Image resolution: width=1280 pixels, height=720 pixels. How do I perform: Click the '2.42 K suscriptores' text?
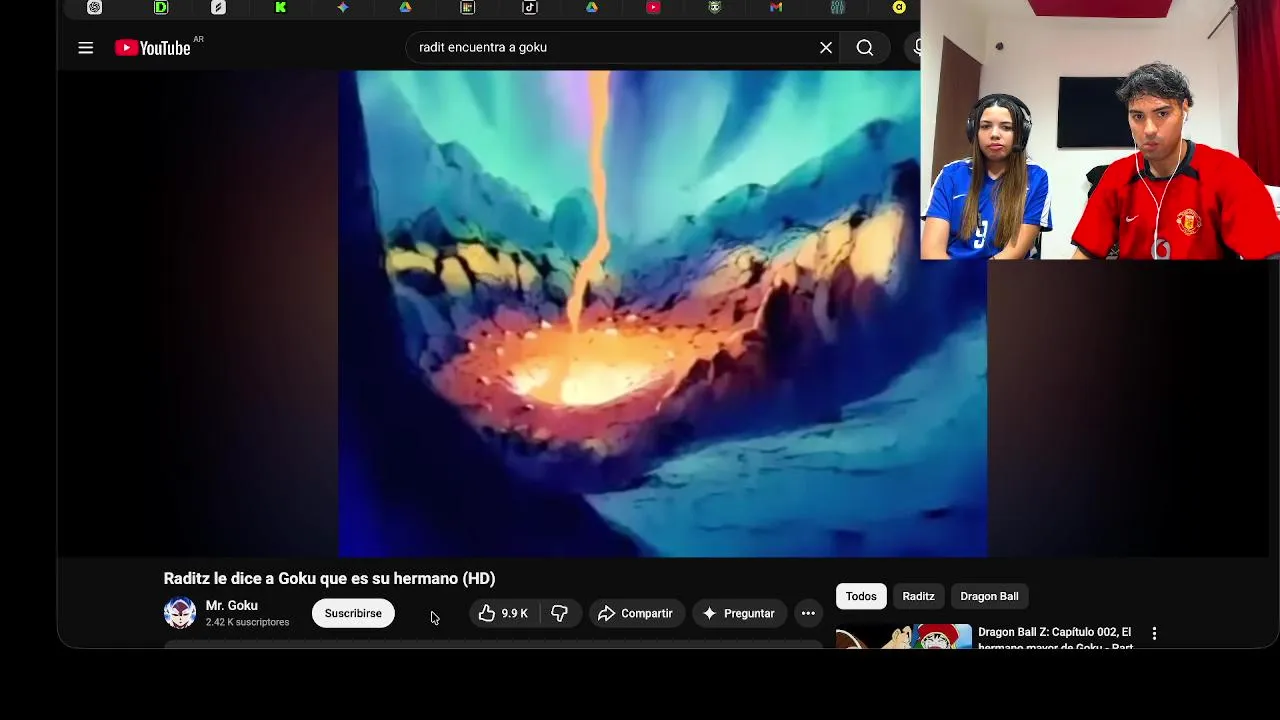247,622
